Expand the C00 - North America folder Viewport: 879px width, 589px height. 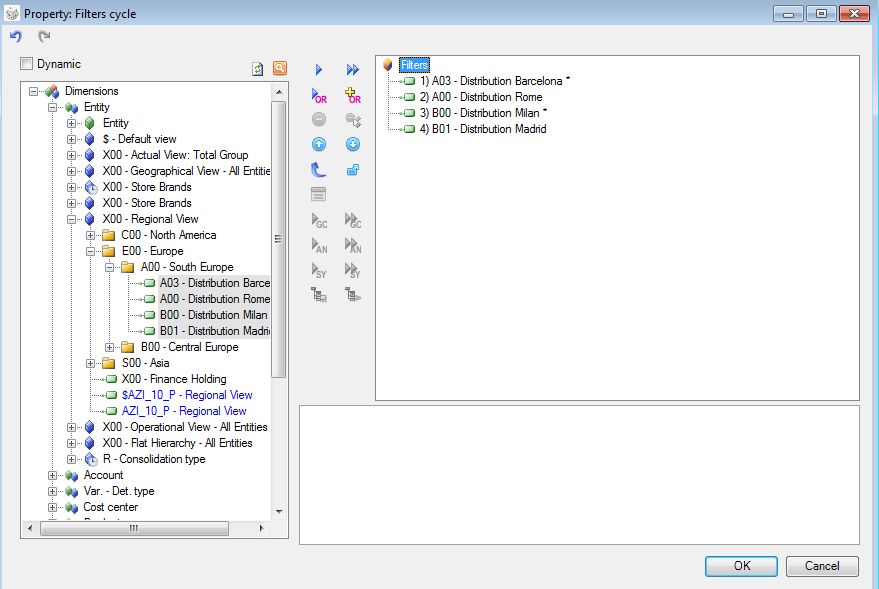tap(90, 235)
